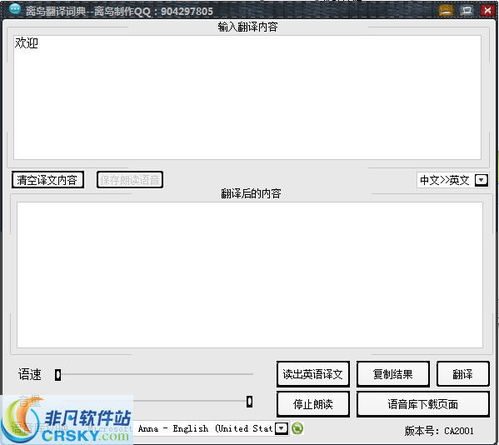Expand the 中文>>英文 language direction dropdown
499x445 pixels.
(481, 180)
